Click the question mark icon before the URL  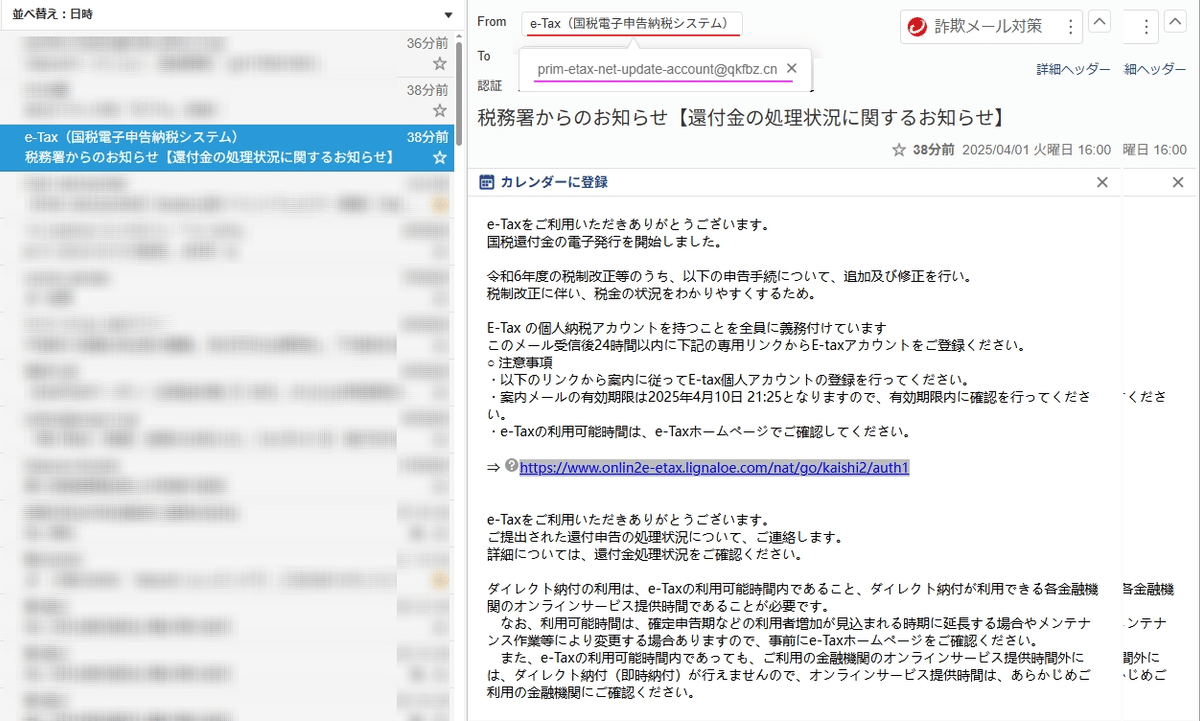512,466
